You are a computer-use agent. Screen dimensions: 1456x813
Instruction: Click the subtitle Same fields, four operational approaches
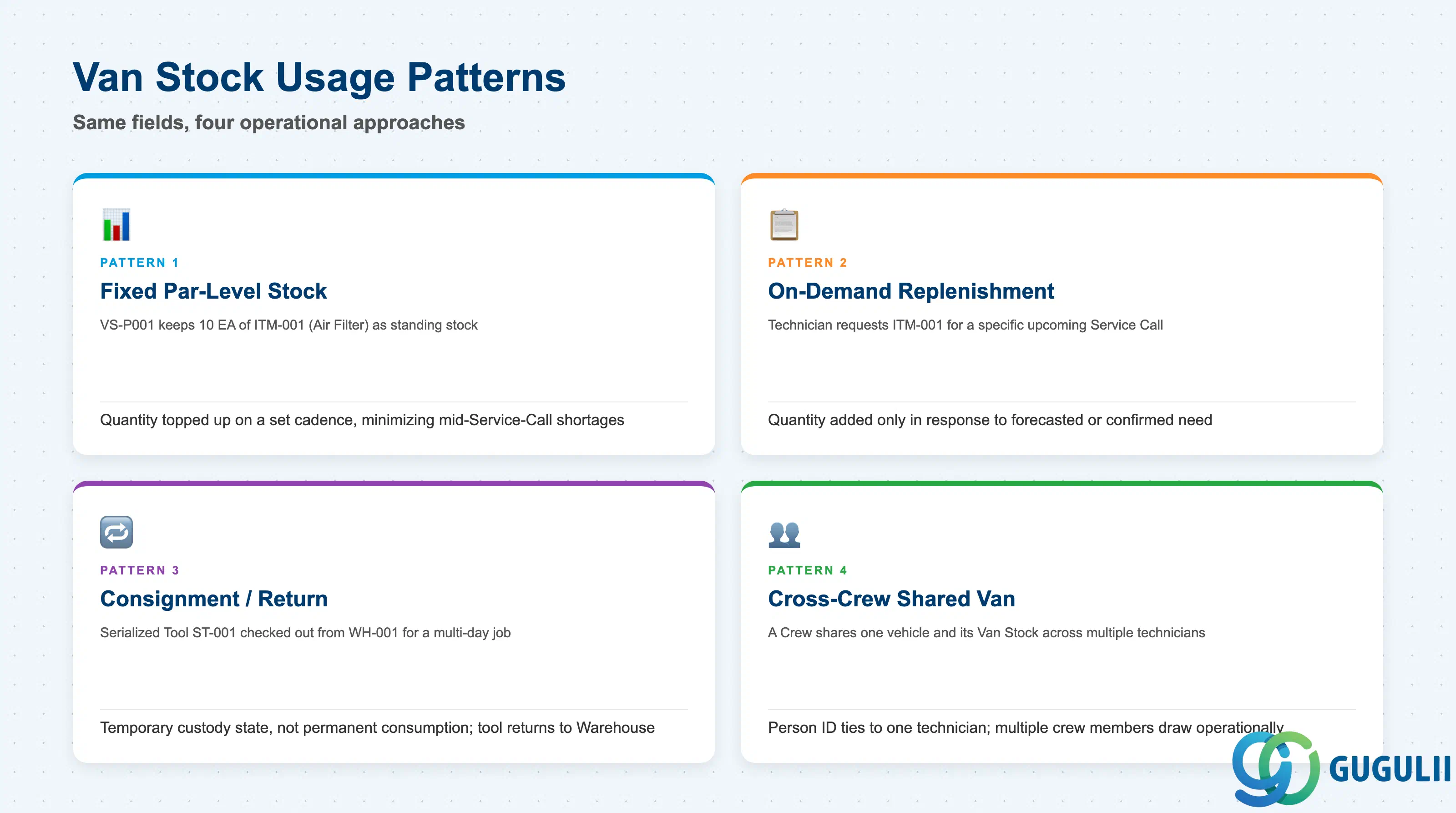[269, 123]
